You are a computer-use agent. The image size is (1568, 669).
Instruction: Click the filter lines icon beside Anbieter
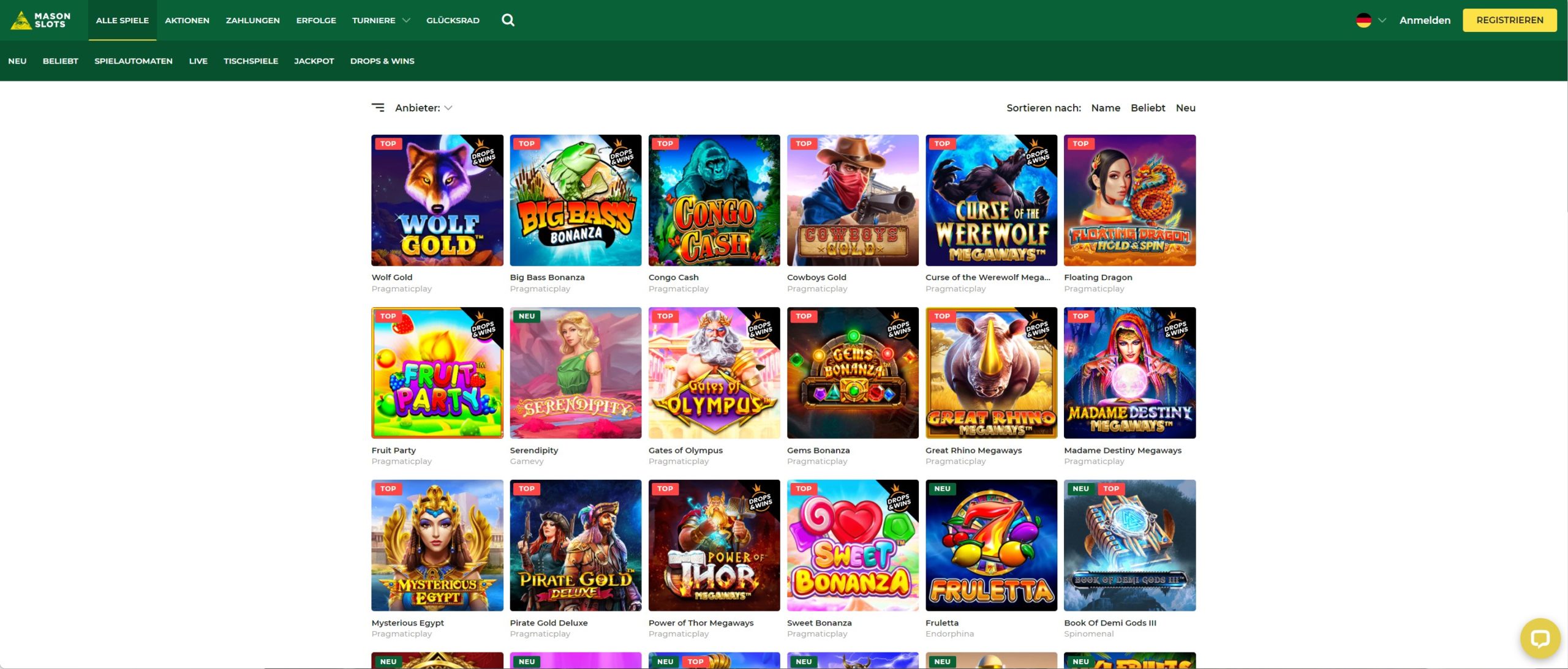(x=378, y=108)
